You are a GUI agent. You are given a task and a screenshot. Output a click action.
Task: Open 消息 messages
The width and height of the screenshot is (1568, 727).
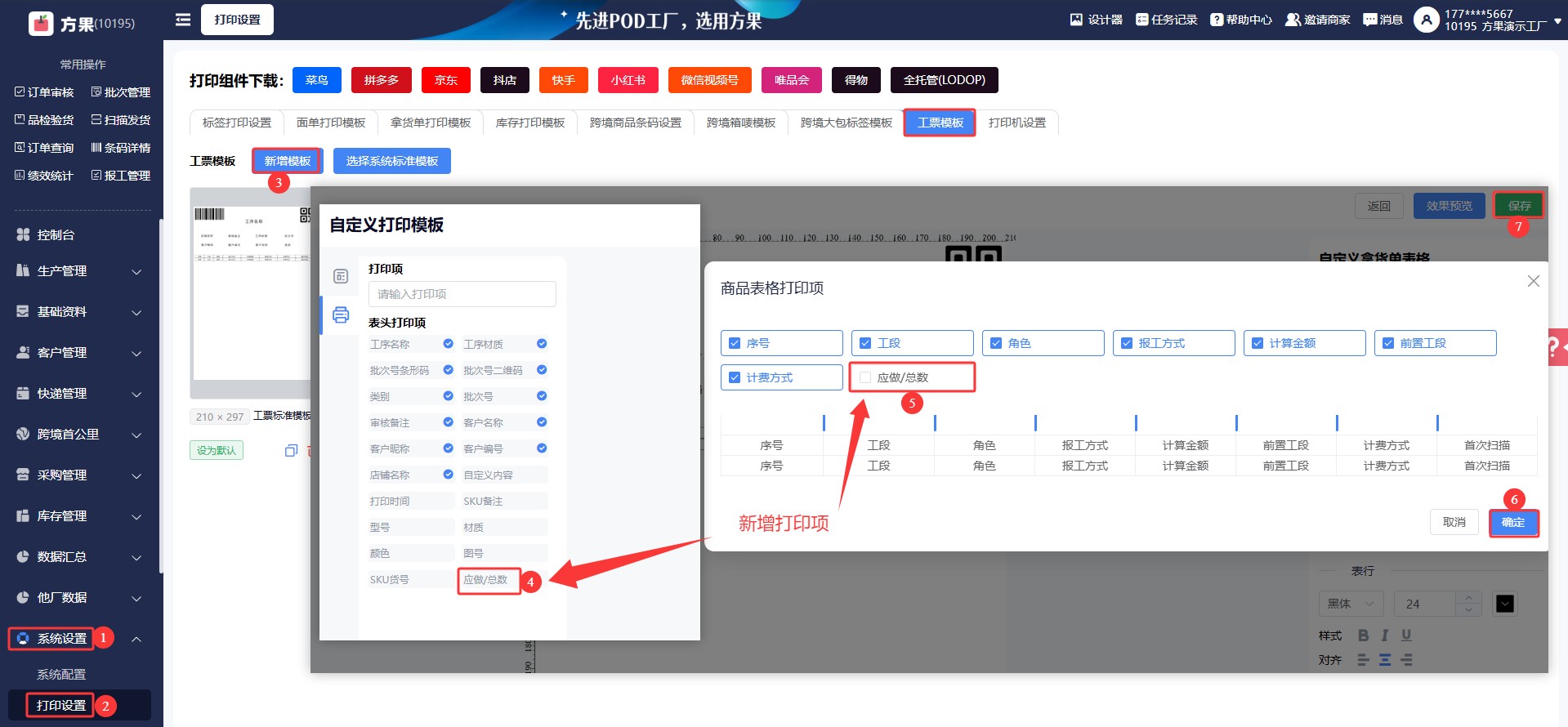[1383, 20]
